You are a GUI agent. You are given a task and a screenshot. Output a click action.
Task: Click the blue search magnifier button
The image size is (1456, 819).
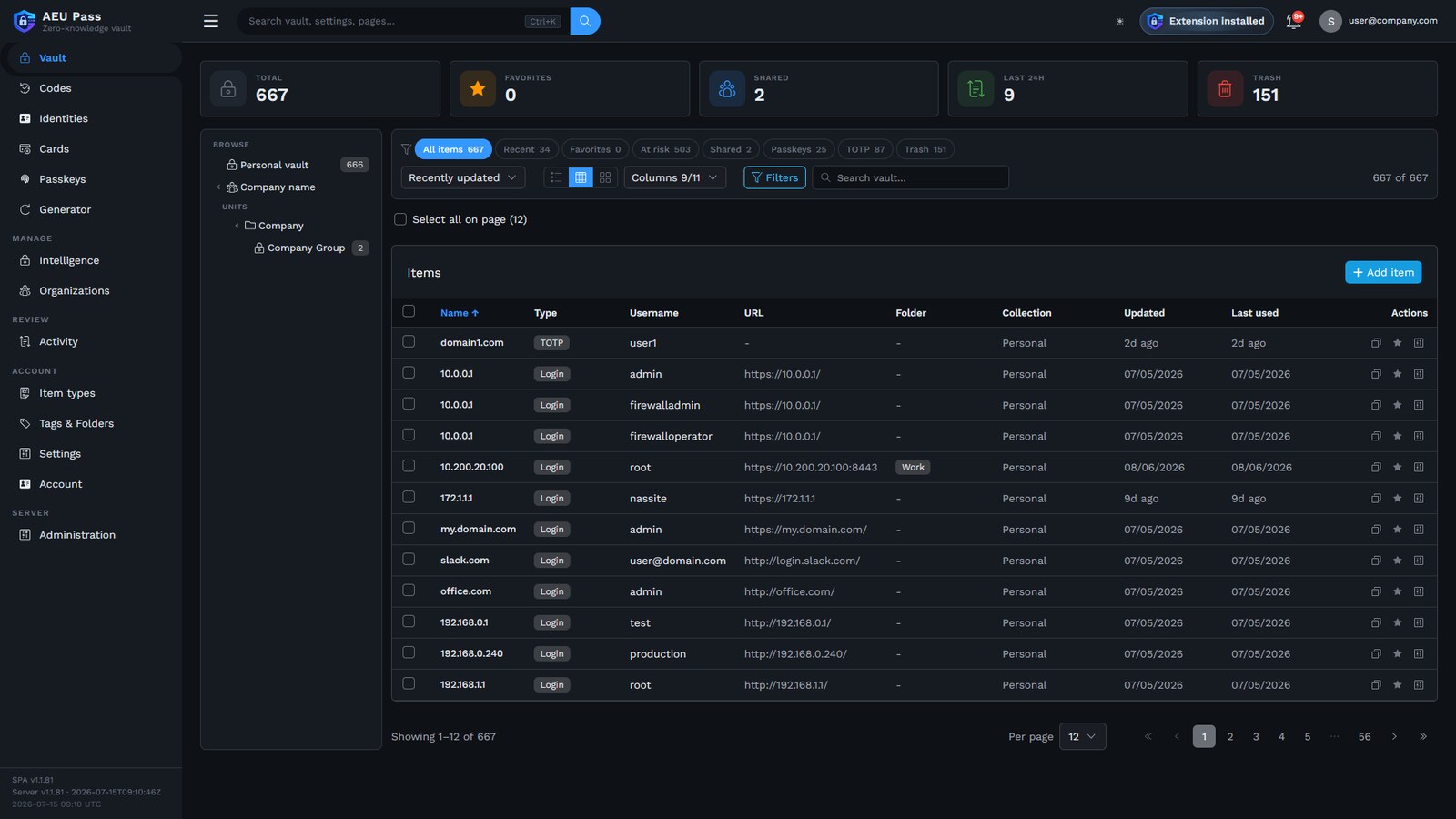(585, 21)
